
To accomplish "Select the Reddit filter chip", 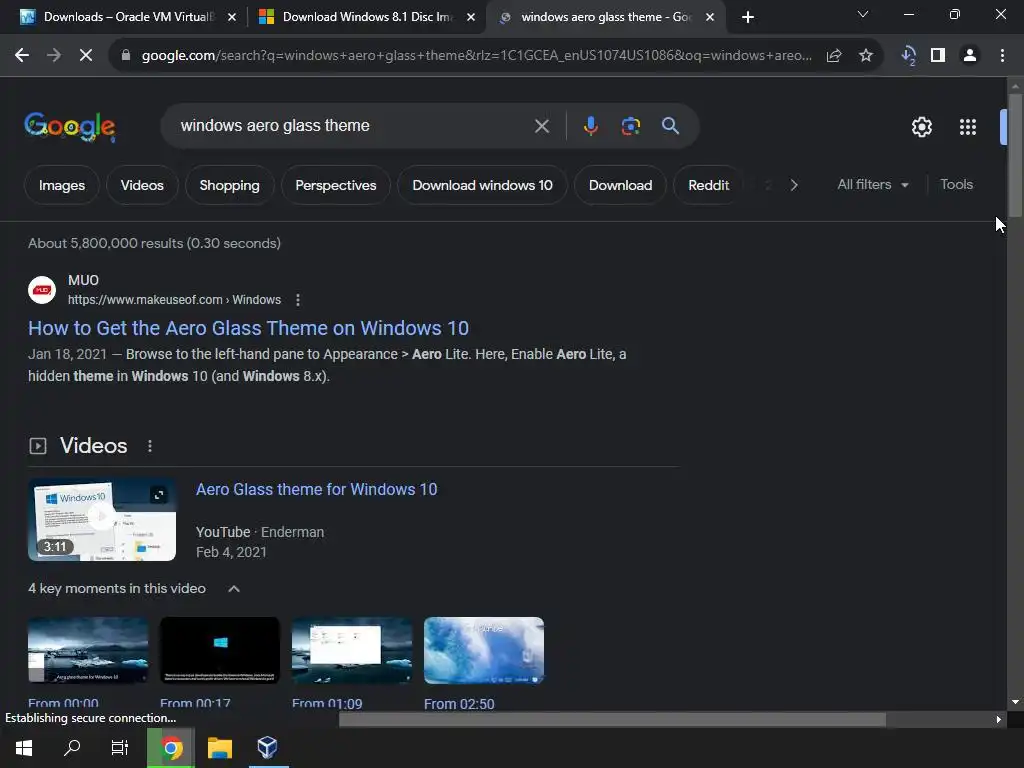I will point(709,185).
